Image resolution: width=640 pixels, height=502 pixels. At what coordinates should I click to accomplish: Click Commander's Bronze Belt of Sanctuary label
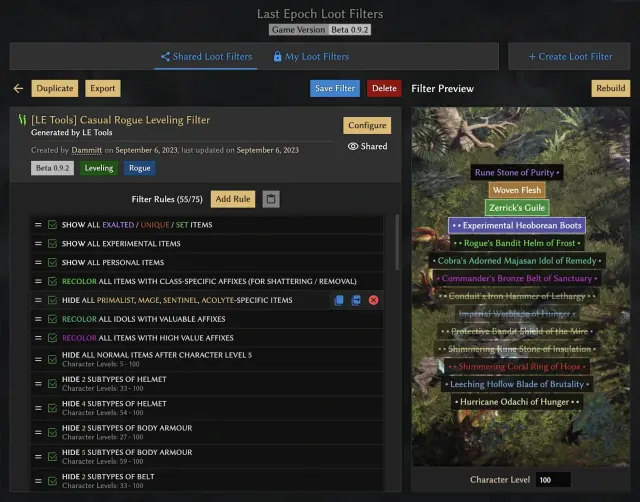point(517,278)
